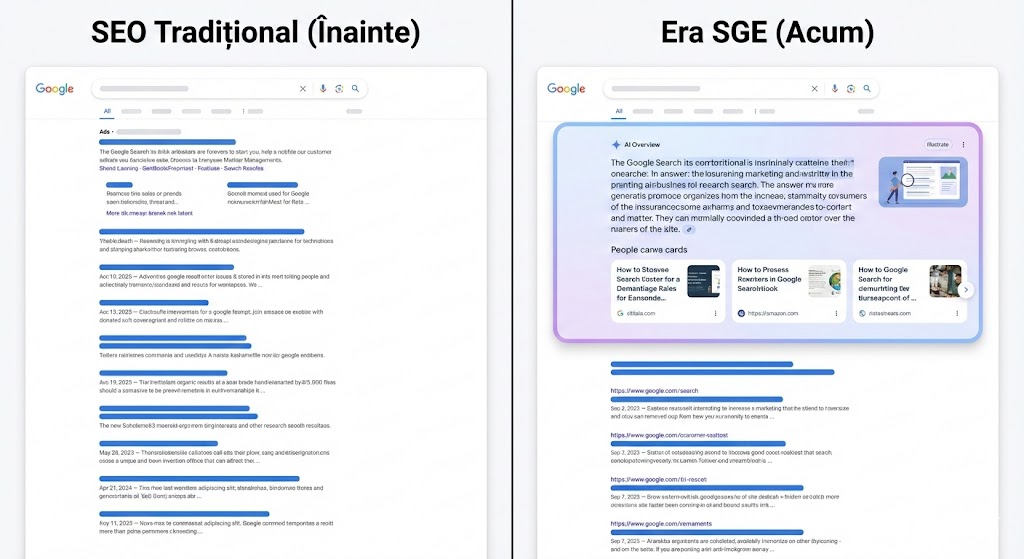Image resolution: width=1024 pixels, height=559 pixels.
Task: Clear the SEO Tradițional search box with the X
Action: (x=303, y=89)
